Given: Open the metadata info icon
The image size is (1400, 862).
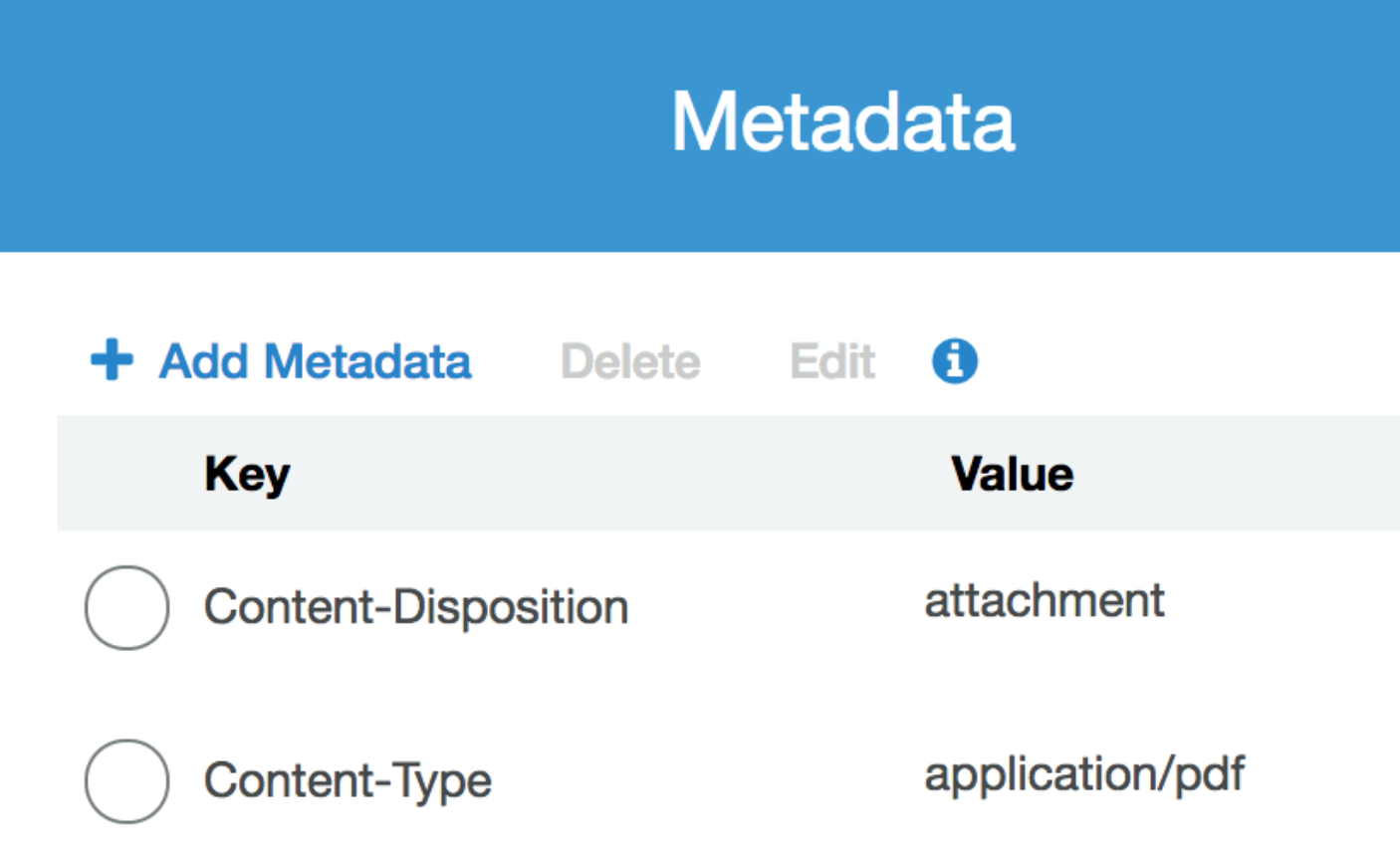Looking at the screenshot, I should point(954,360).
